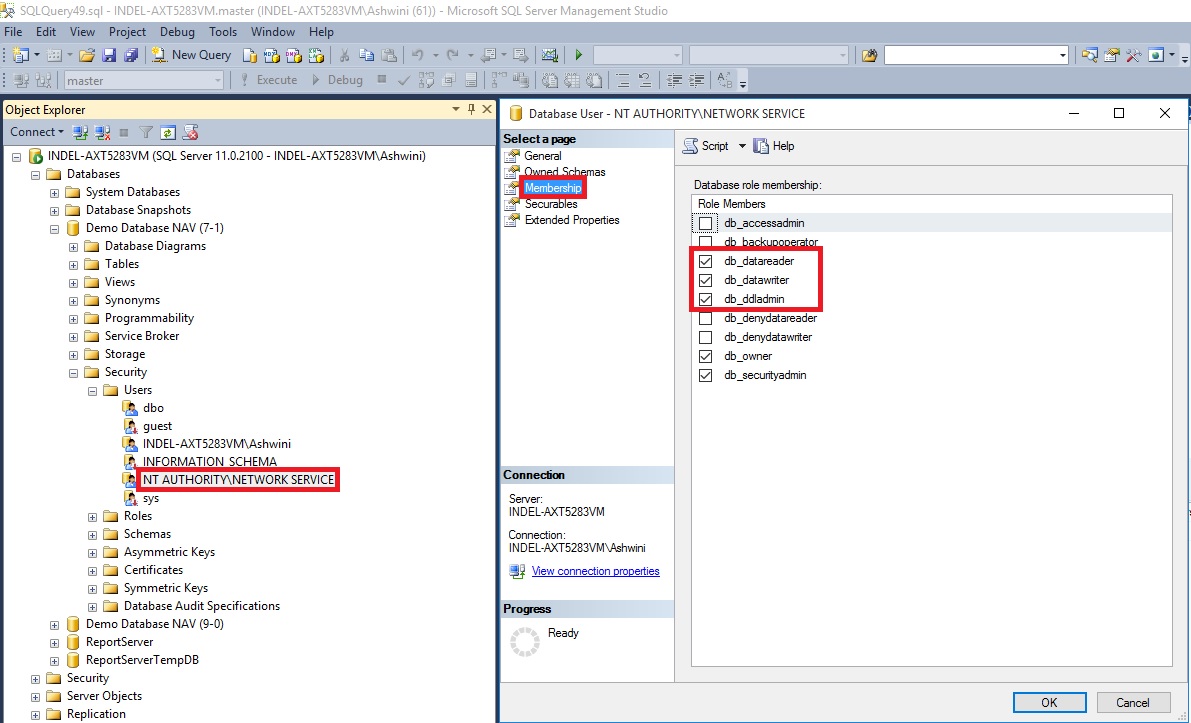Expand the Demo Database NAV (9-0) node
This screenshot has height=723, width=1191.
point(55,624)
